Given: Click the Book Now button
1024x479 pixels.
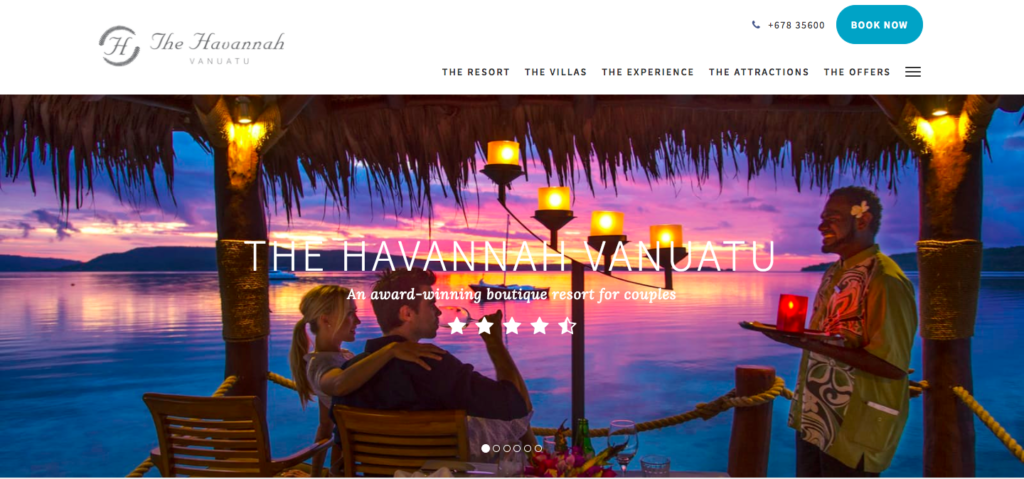Looking at the screenshot, I should (879, 25).
